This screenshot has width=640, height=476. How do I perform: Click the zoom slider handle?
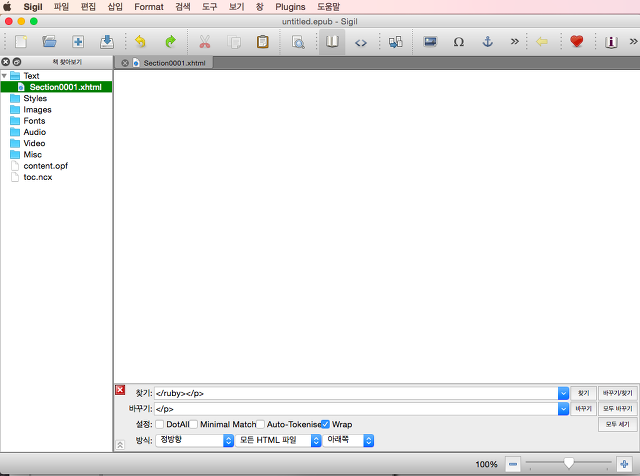tap(569, 463)
